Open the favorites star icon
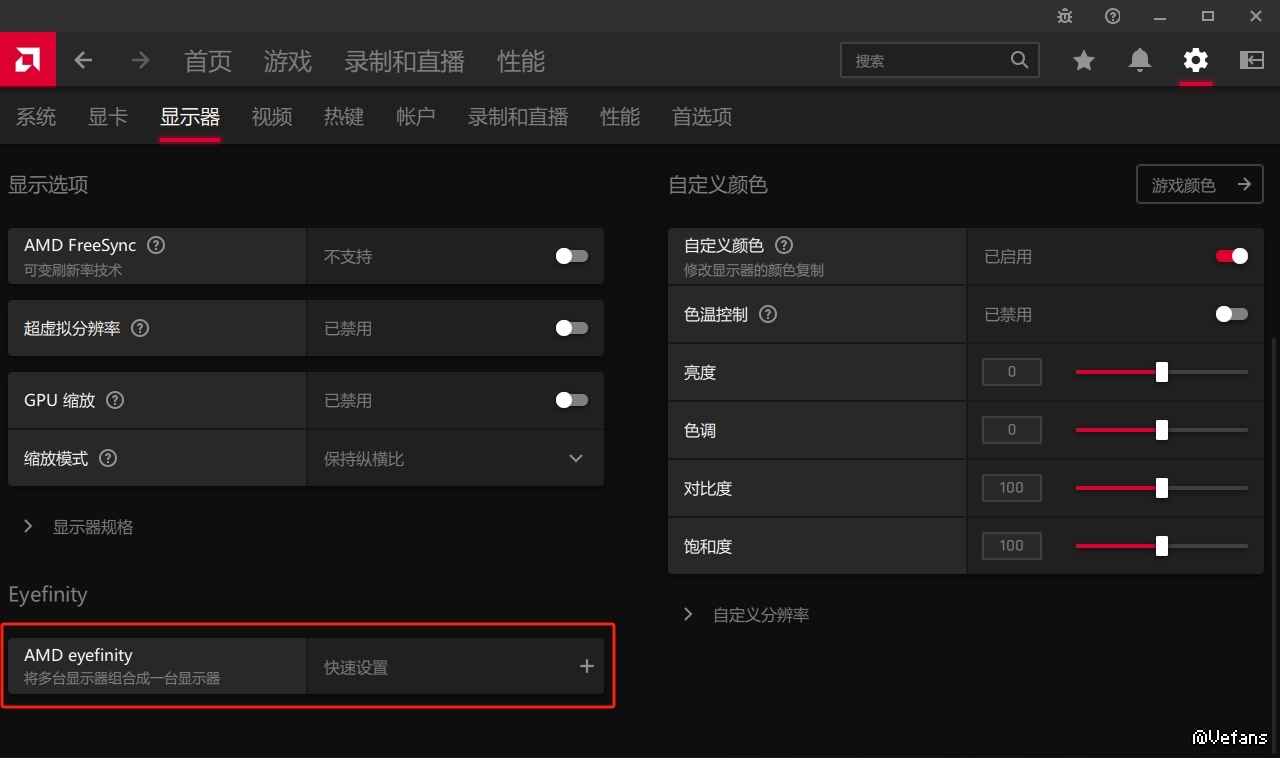This screenshot has height=758, width=1280. tap(1083, 61)
